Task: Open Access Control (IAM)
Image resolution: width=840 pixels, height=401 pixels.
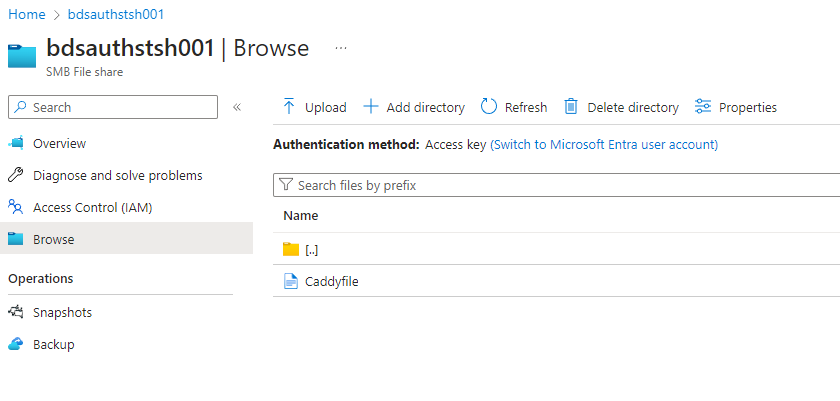Action: [x=93, y=207]
